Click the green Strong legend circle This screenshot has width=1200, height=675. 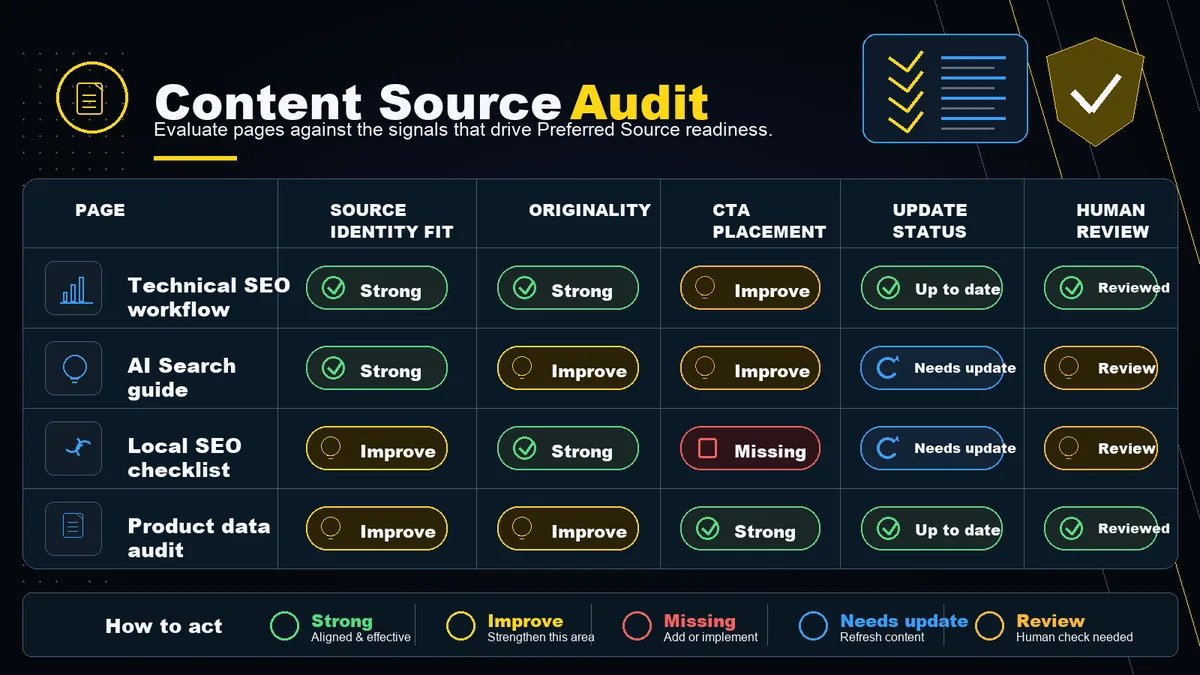[285, 626]
